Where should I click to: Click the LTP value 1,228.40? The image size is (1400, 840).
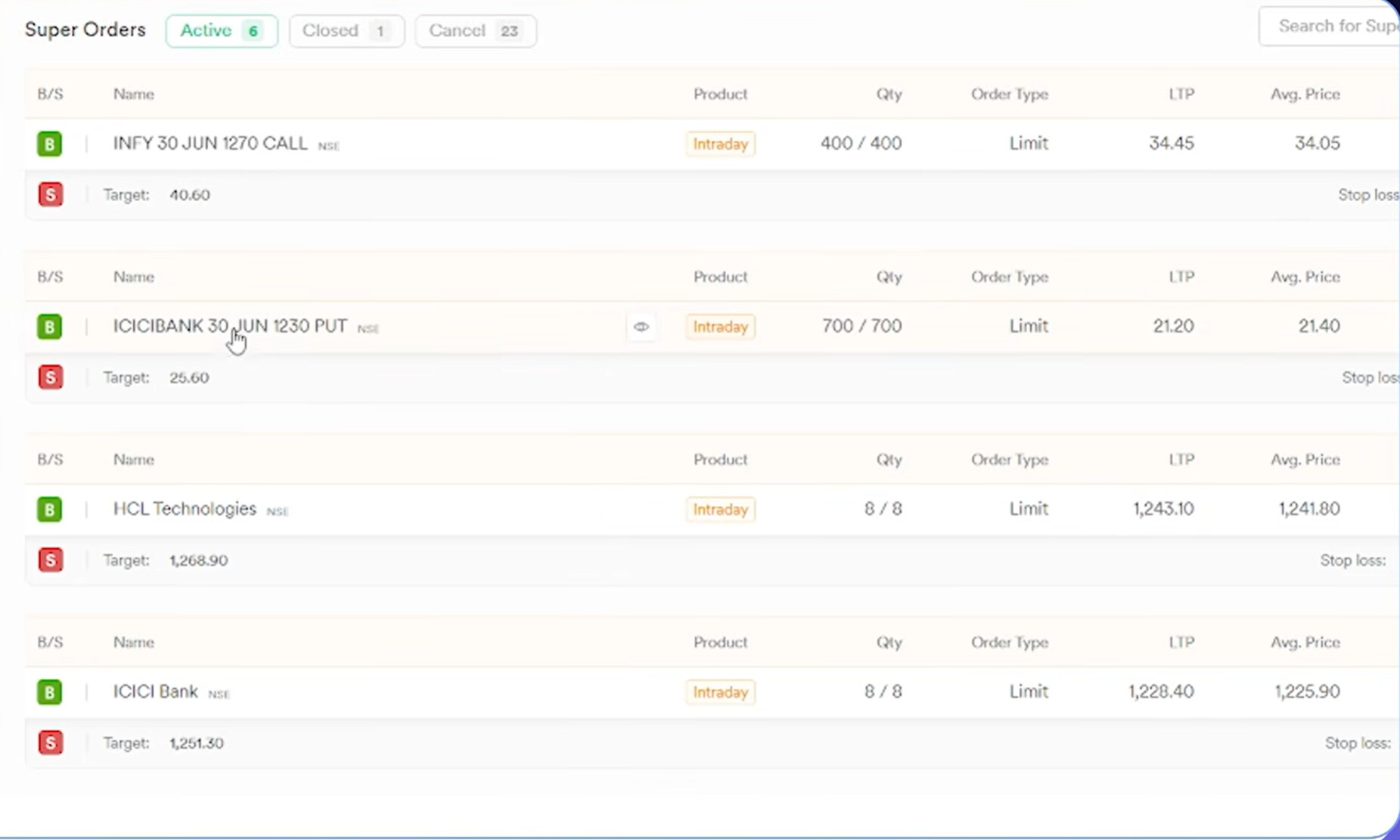click(1162, 692)
